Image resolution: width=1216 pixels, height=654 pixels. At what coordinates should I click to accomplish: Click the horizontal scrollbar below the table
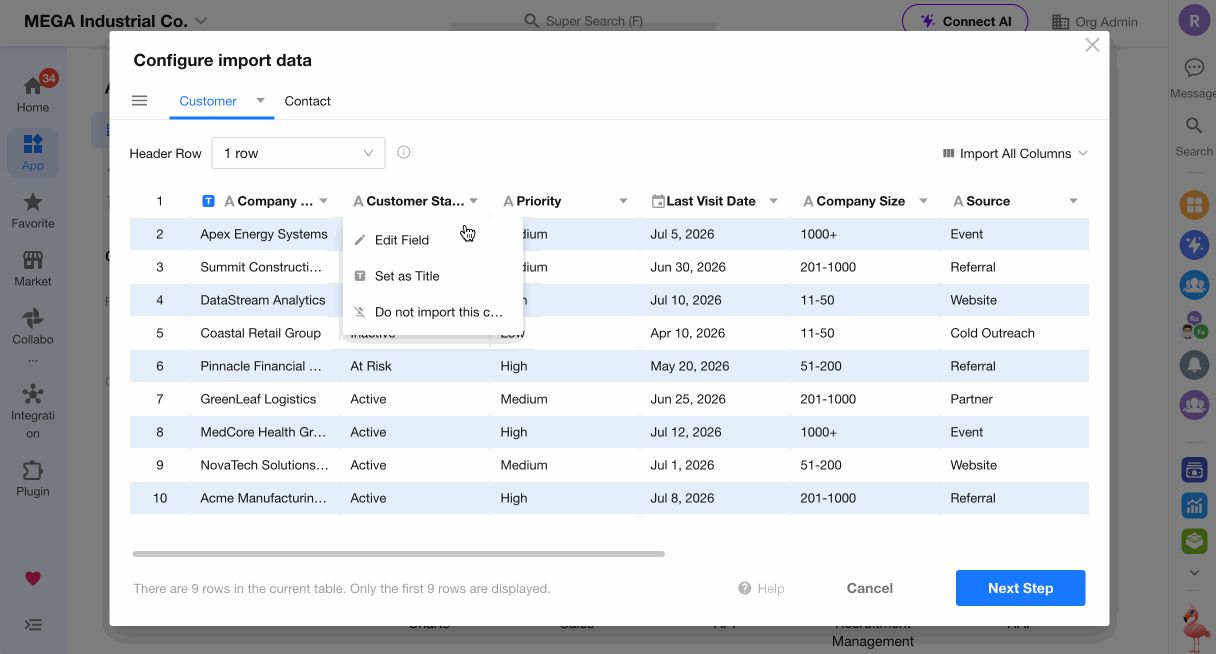pyautogui.click(x=398, y=553)
